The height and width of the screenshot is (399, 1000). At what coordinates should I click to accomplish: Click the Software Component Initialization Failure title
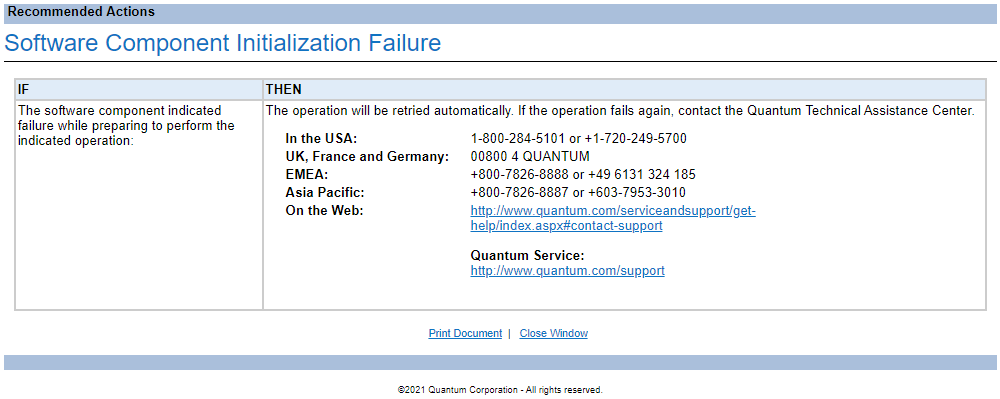(x=223, y=43)
